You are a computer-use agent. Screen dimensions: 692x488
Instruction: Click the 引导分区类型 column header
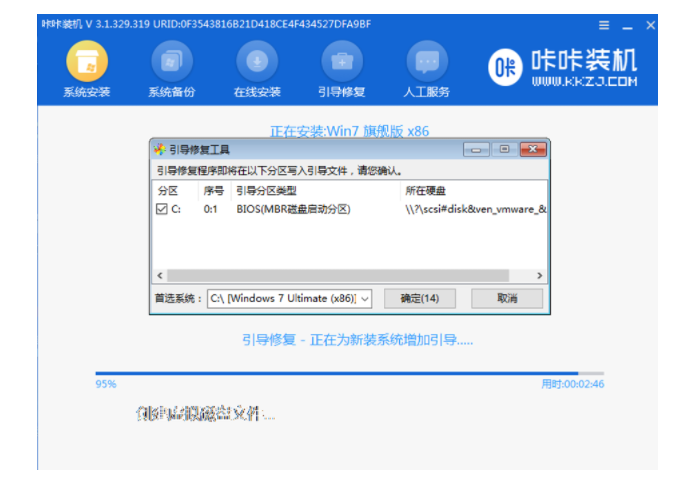(265, 190)
